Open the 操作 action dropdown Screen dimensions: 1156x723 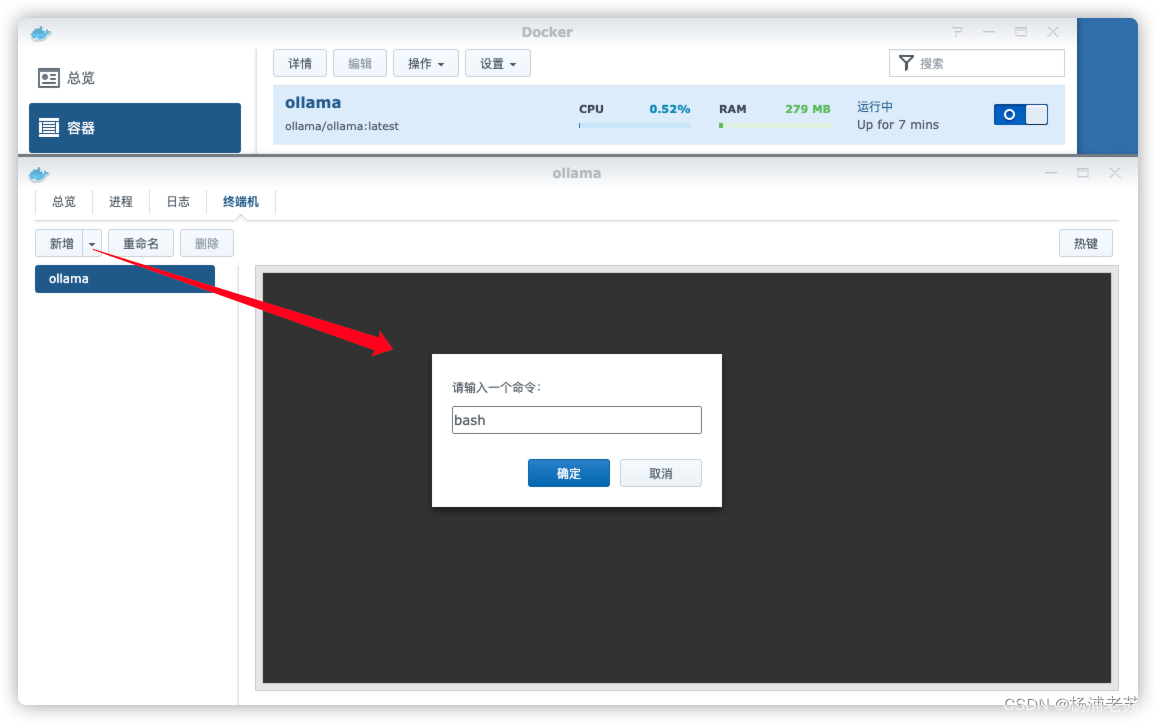[426, 63]
